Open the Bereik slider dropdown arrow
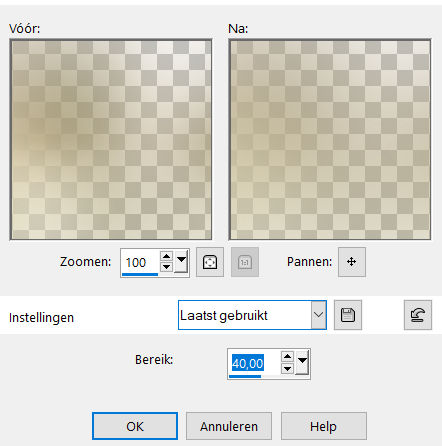 click(x=302, y=363)
